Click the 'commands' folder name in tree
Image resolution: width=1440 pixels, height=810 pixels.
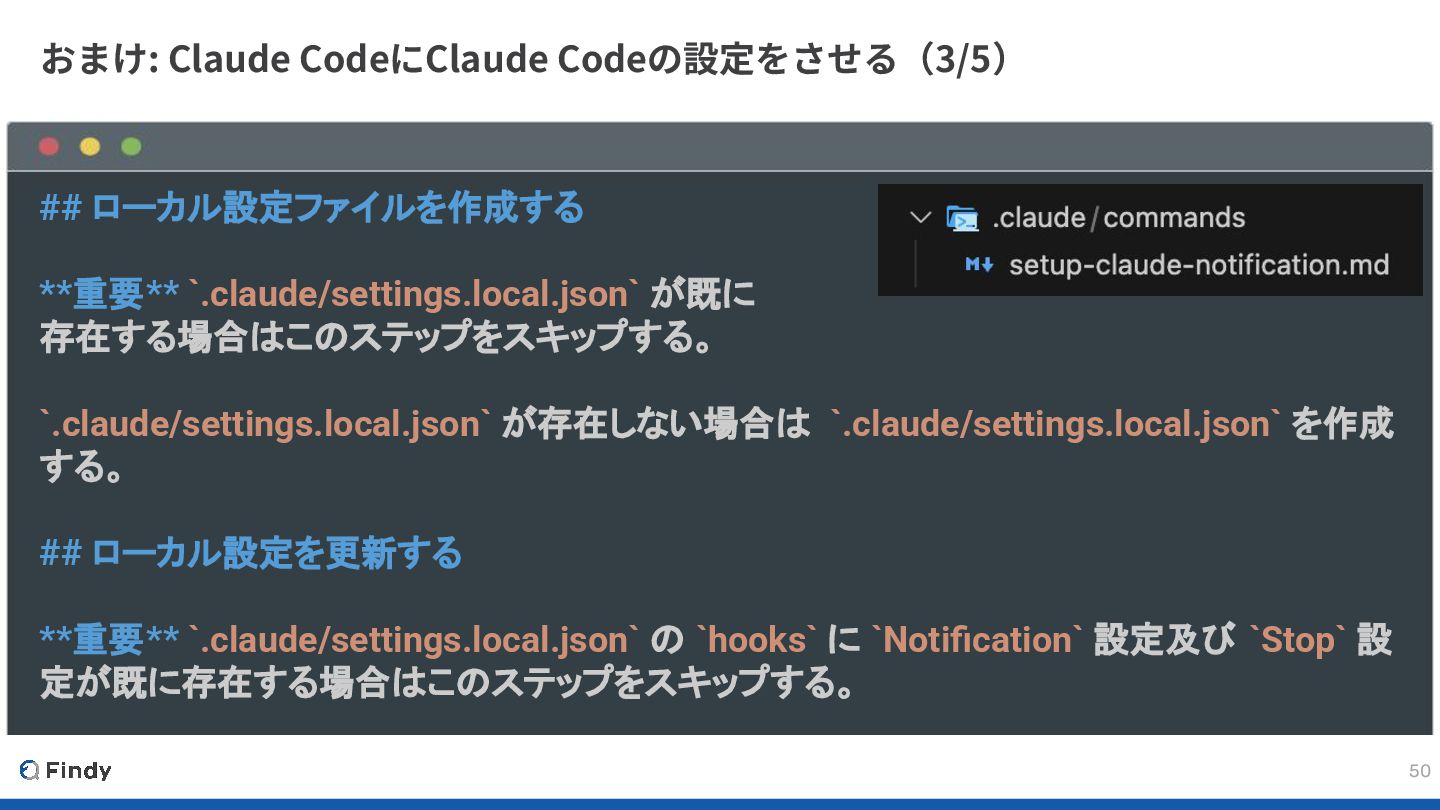point(1174,218)
